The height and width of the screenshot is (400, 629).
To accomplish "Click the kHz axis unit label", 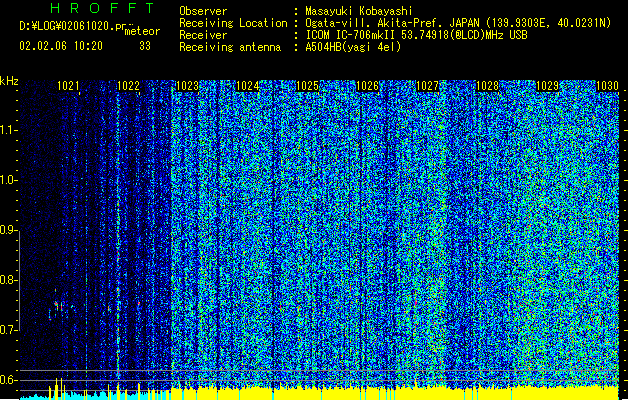I will (9, 81).
